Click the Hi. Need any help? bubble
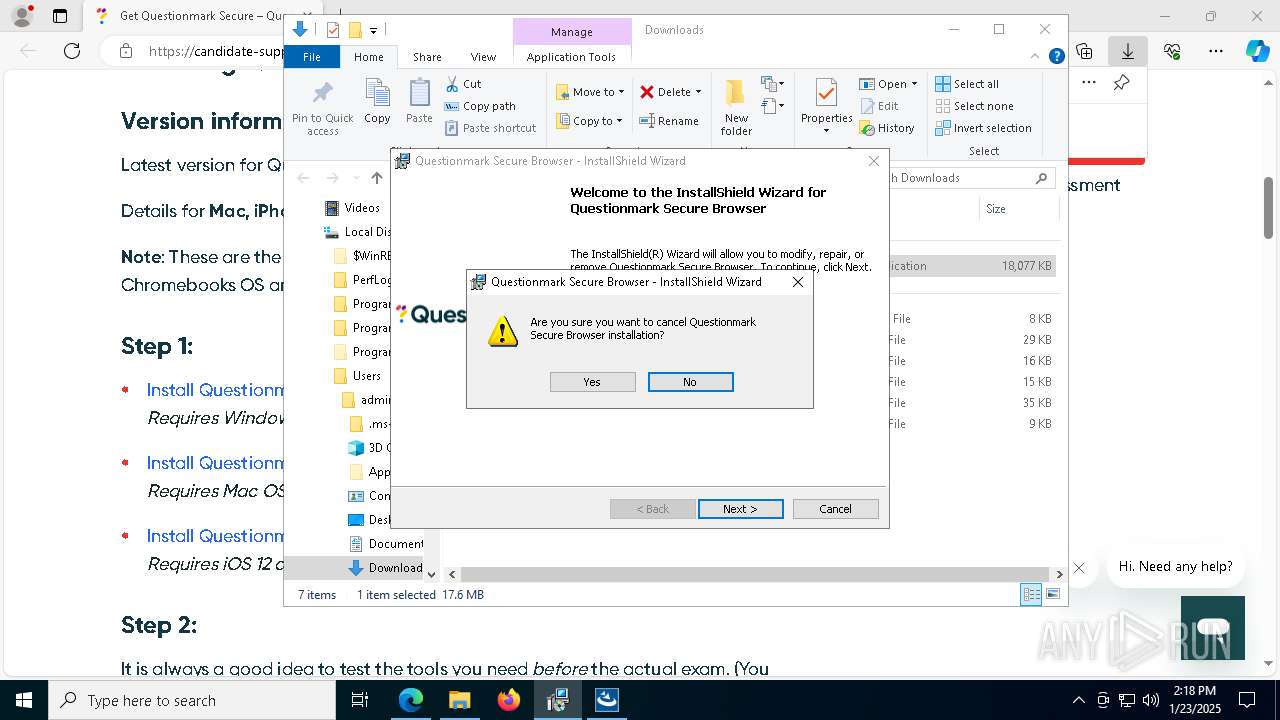 point(1175,566)
